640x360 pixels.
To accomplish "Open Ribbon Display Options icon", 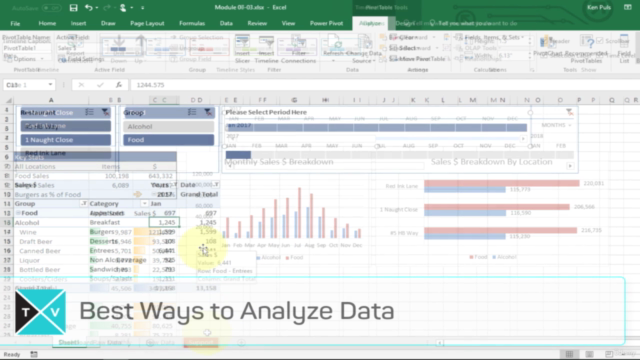I will pos(627,7).
